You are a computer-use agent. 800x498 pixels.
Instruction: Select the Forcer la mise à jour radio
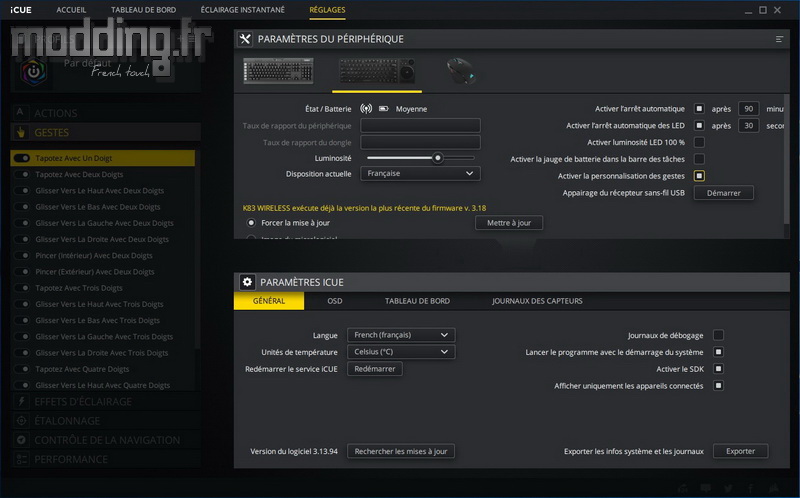(x=251, y=223)
